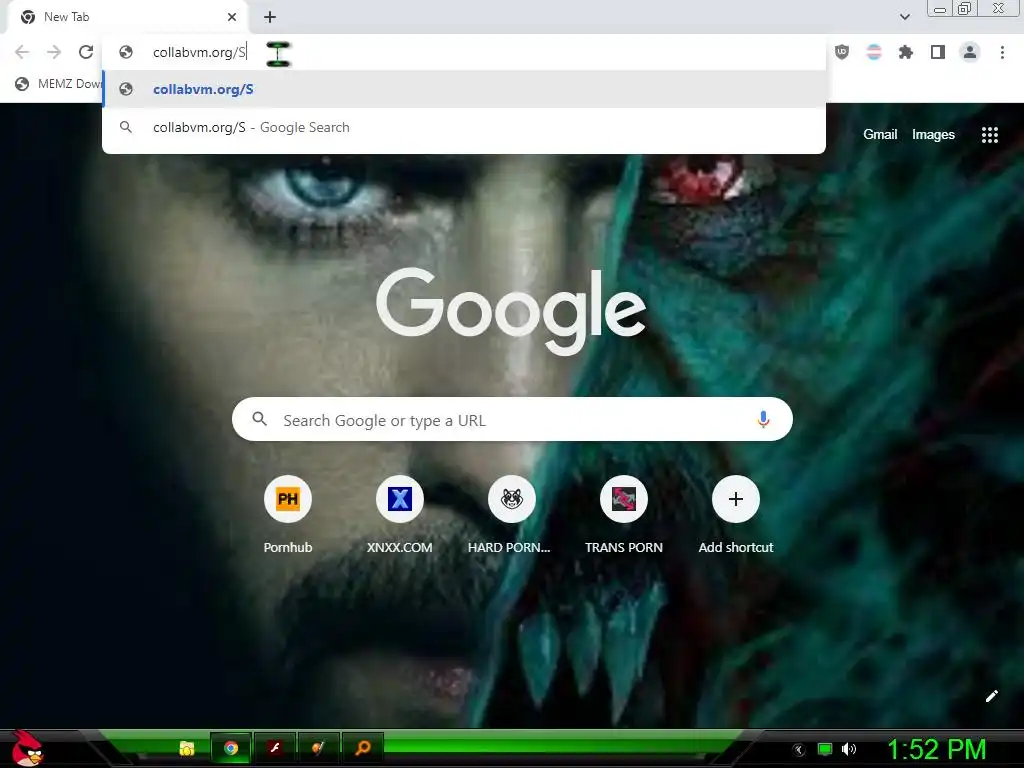The height and width of the screenshot is (768, 1024).
Task: Open the trans flag extension icon
Action: (874, 52)
